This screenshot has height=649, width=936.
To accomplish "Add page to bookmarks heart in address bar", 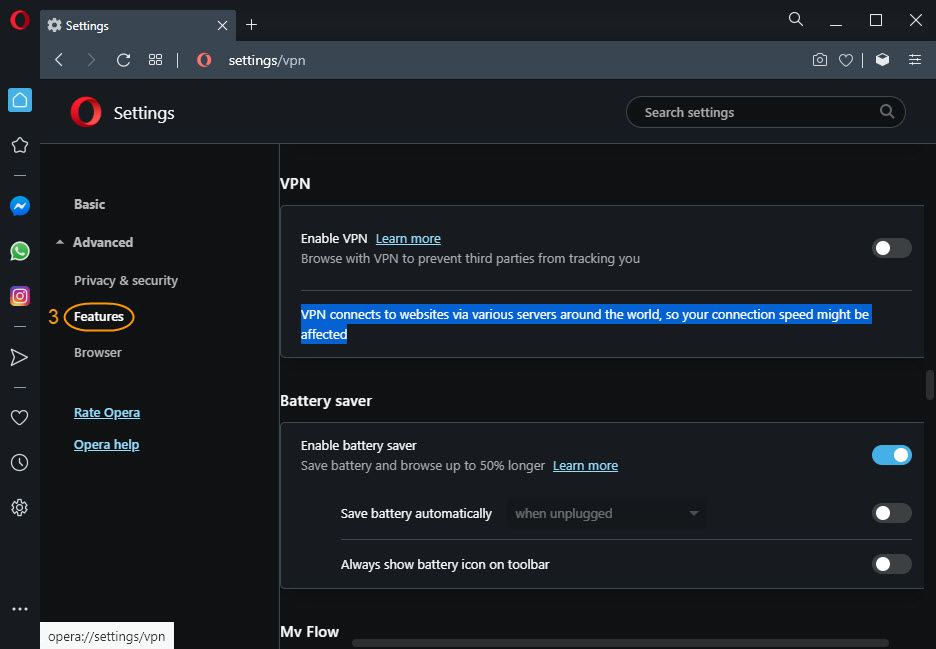I will tap(846, 60).
